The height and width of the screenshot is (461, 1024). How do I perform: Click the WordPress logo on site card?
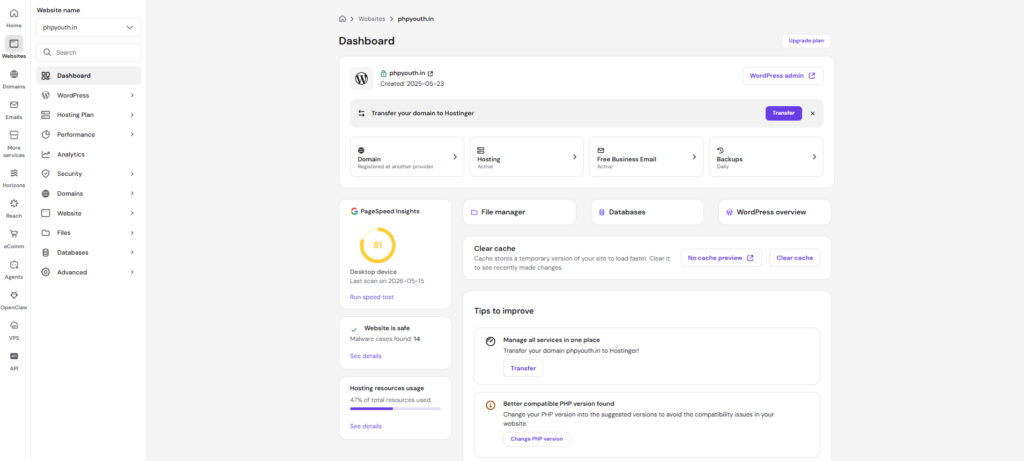point(361,78)
